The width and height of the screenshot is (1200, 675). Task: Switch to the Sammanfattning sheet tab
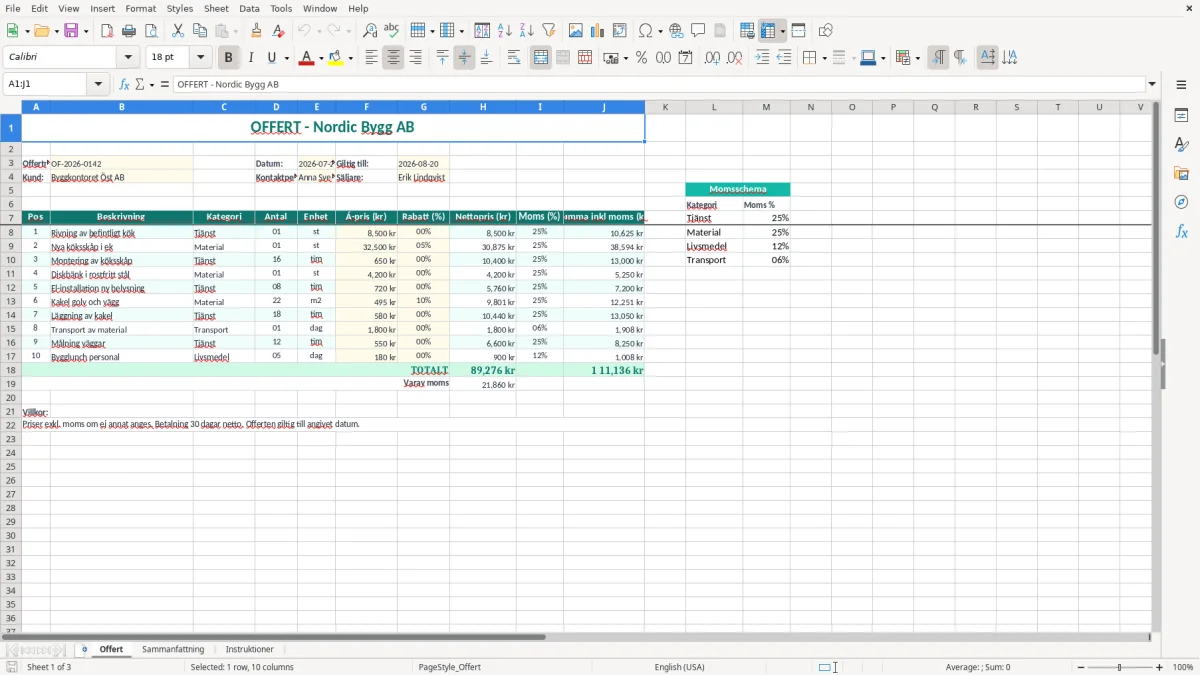coord(173,649)
